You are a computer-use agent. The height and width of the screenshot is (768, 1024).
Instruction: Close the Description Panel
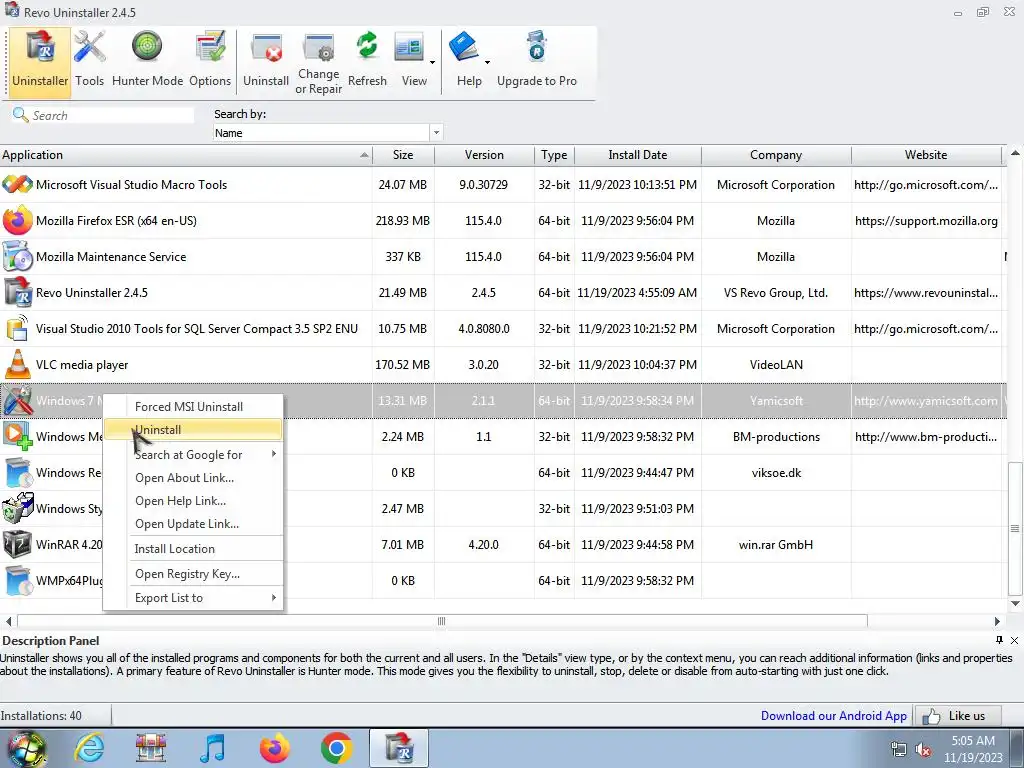coord(1014,640)
